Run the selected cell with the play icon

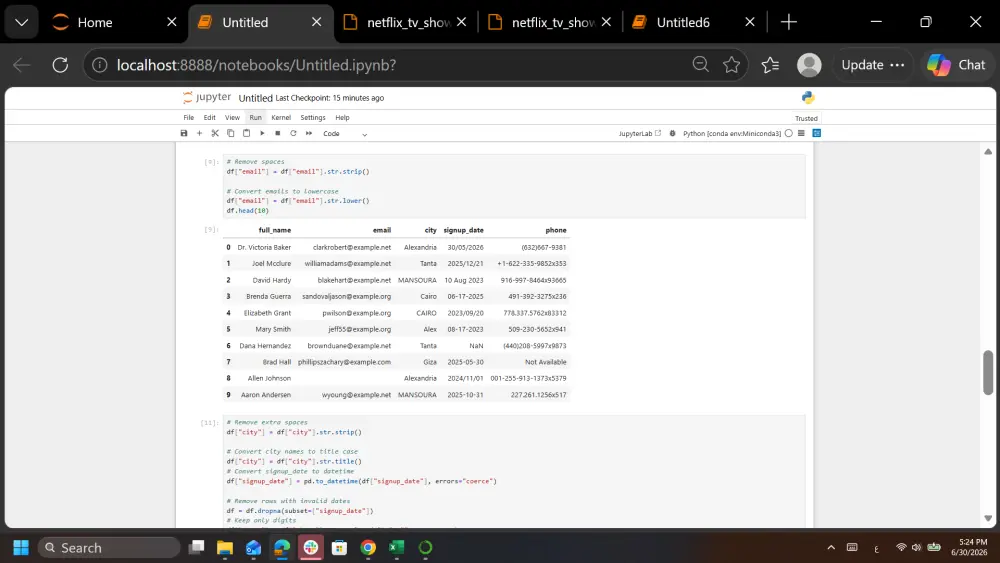coord(262,133)
